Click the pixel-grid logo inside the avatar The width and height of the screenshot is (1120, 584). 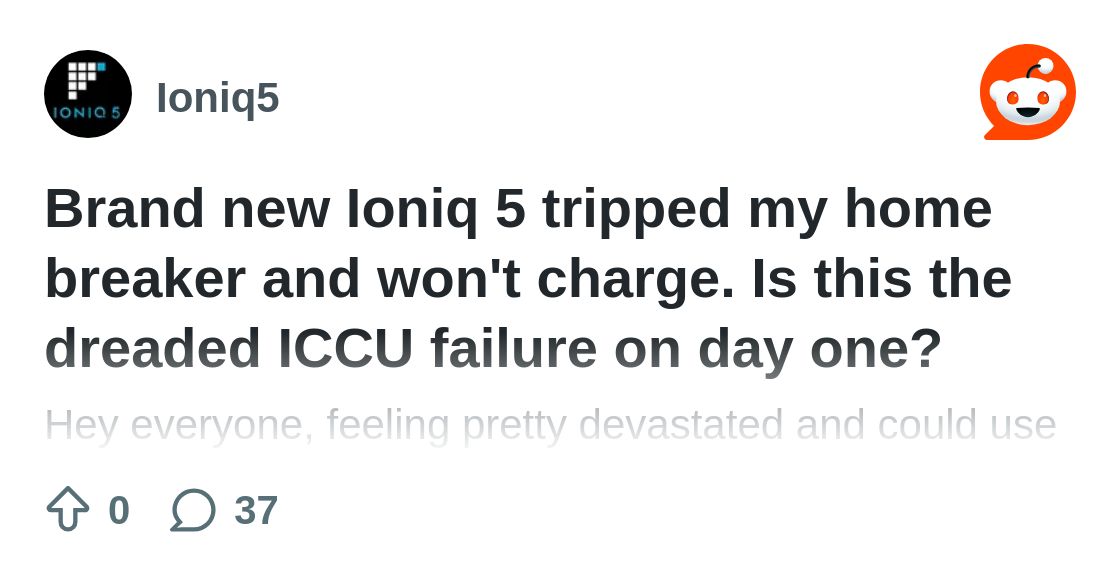(84, 79)
